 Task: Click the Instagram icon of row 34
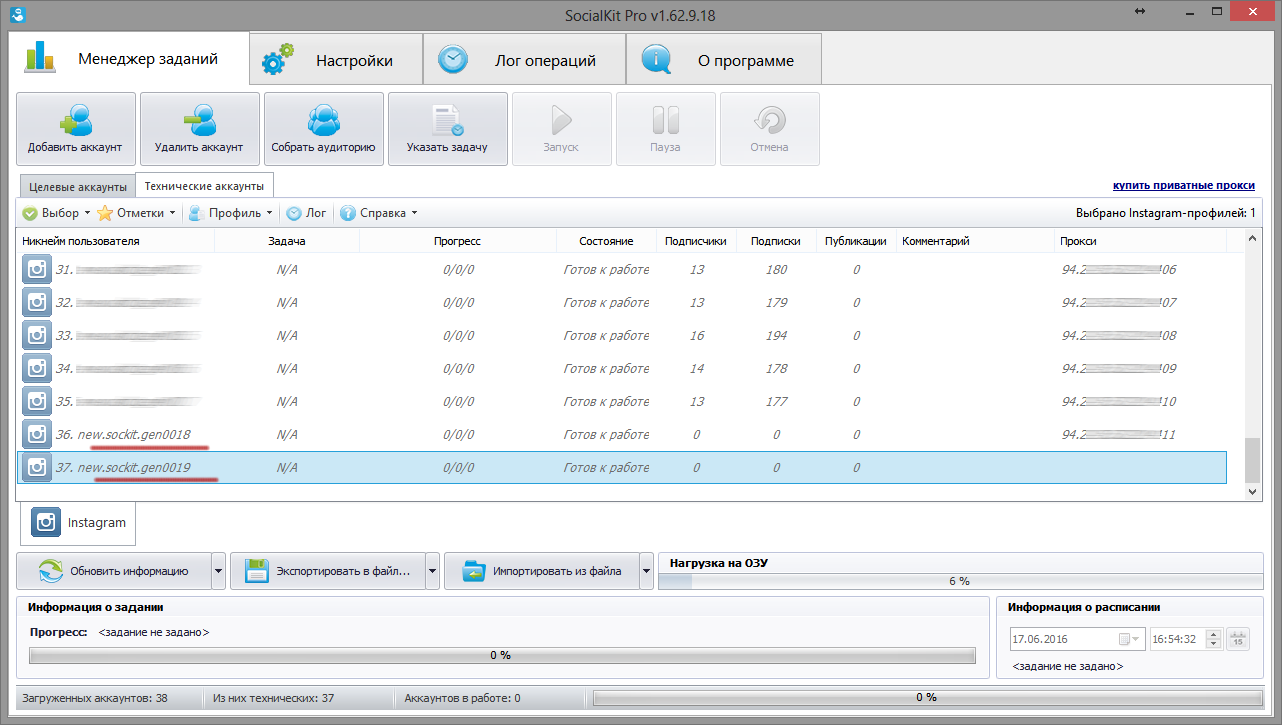(37, 368)
